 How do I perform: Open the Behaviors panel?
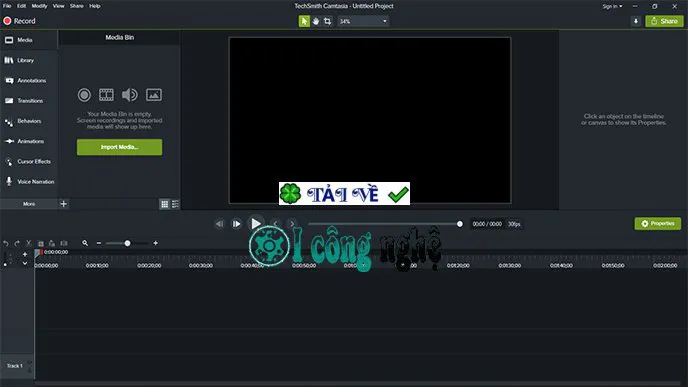(29, 121)
